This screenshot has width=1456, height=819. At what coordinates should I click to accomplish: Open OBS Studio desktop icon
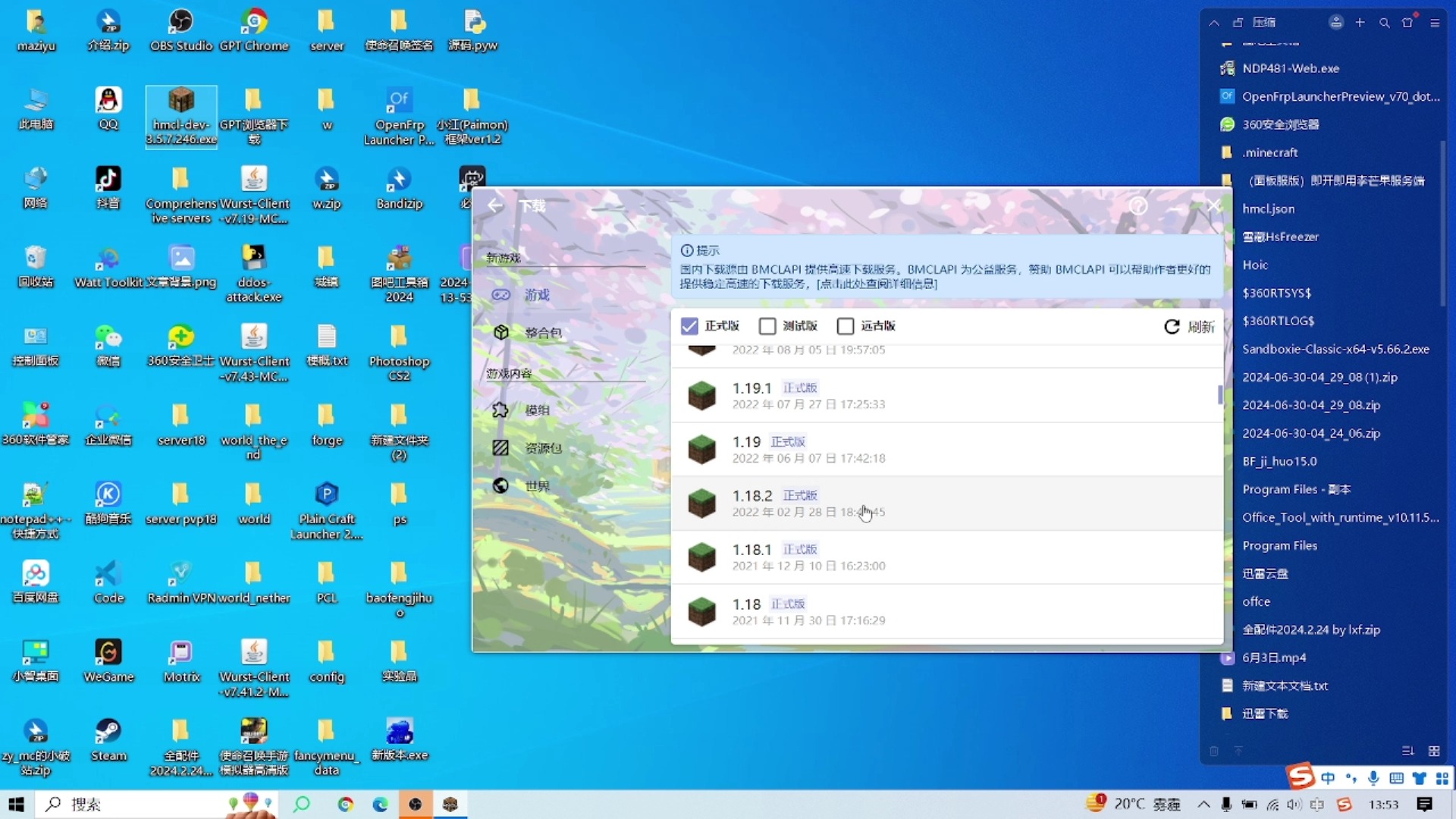181,30
